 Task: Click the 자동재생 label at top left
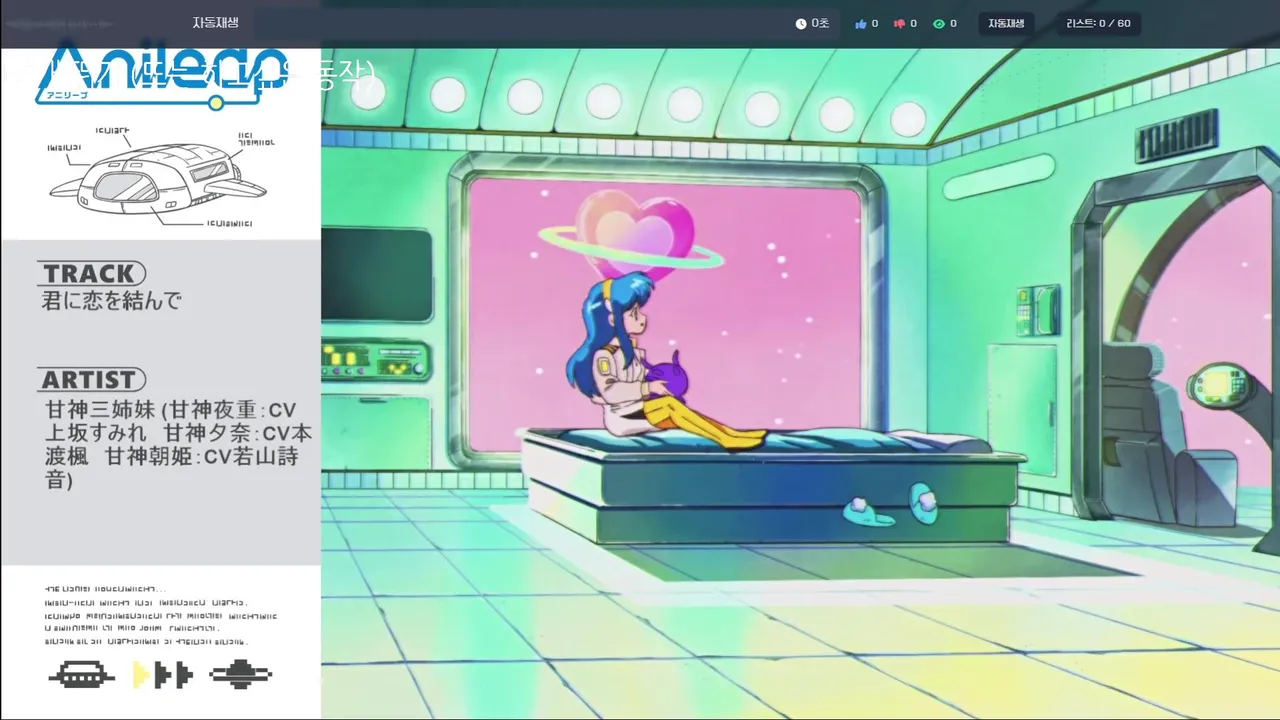pos(215,23)
